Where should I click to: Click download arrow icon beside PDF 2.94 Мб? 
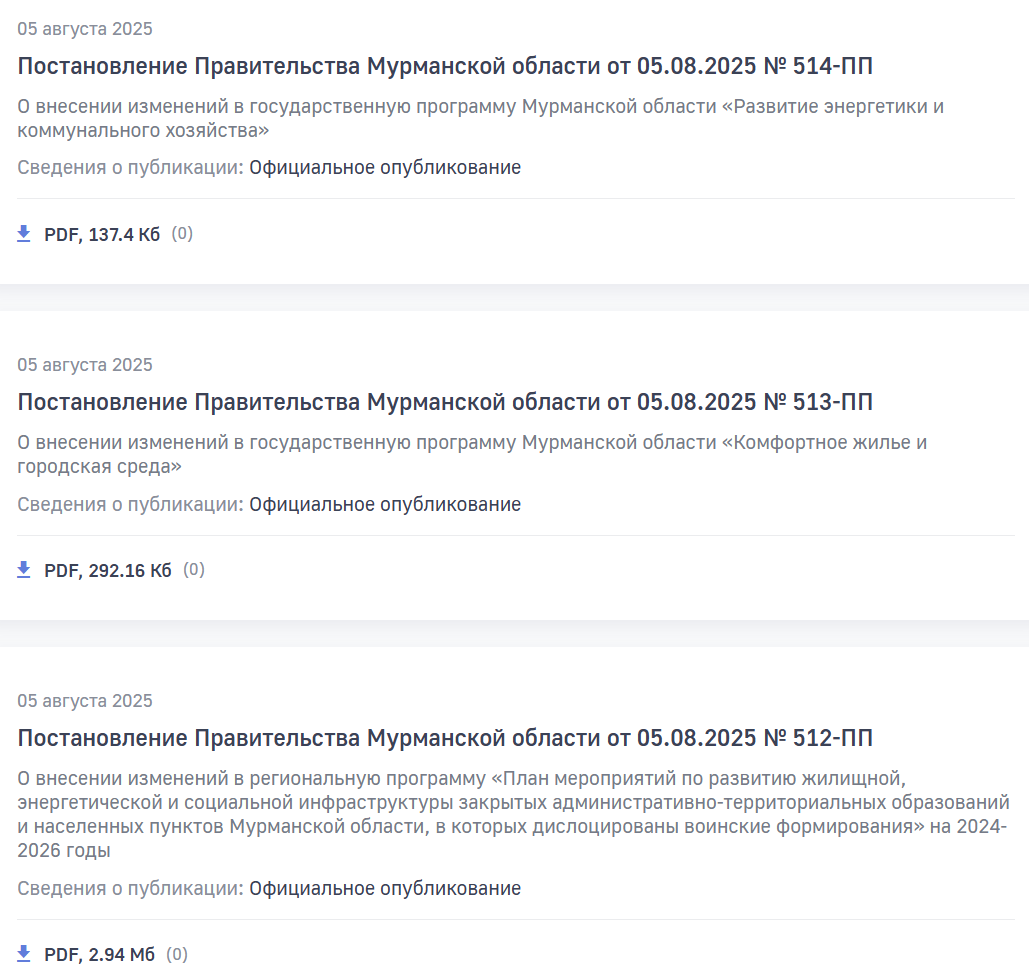pos(24,953)
